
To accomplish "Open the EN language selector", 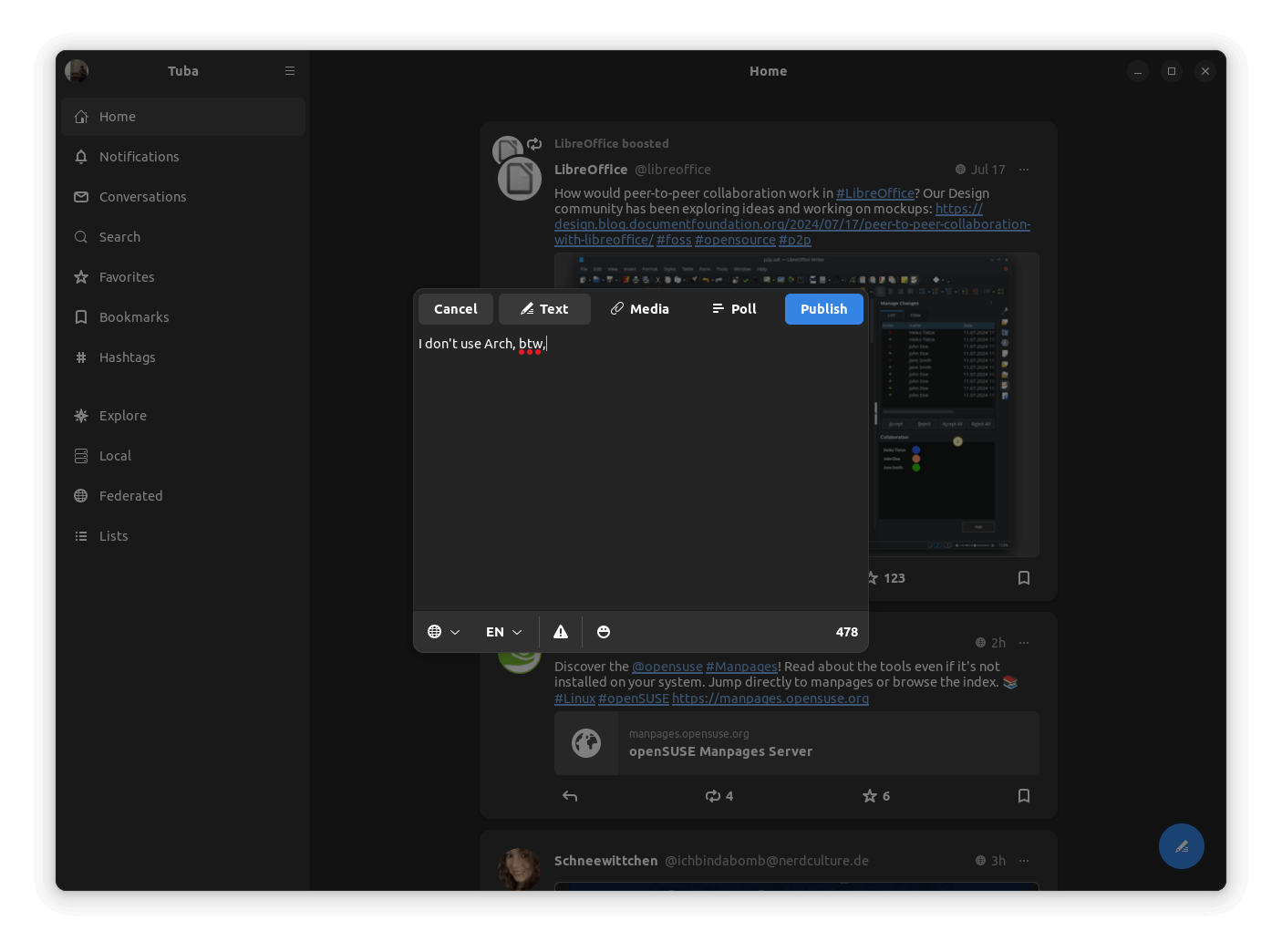I will pyautogui.click(x=502, y=631).
